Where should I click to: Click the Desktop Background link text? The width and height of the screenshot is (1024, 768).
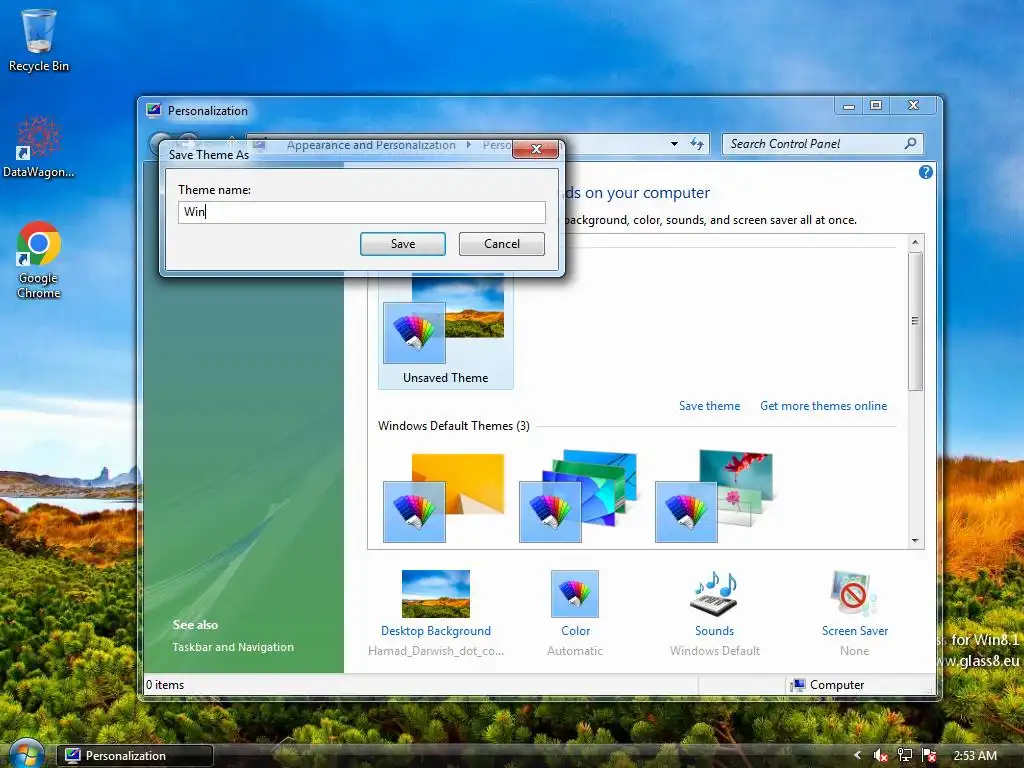[x=436, y=631]
